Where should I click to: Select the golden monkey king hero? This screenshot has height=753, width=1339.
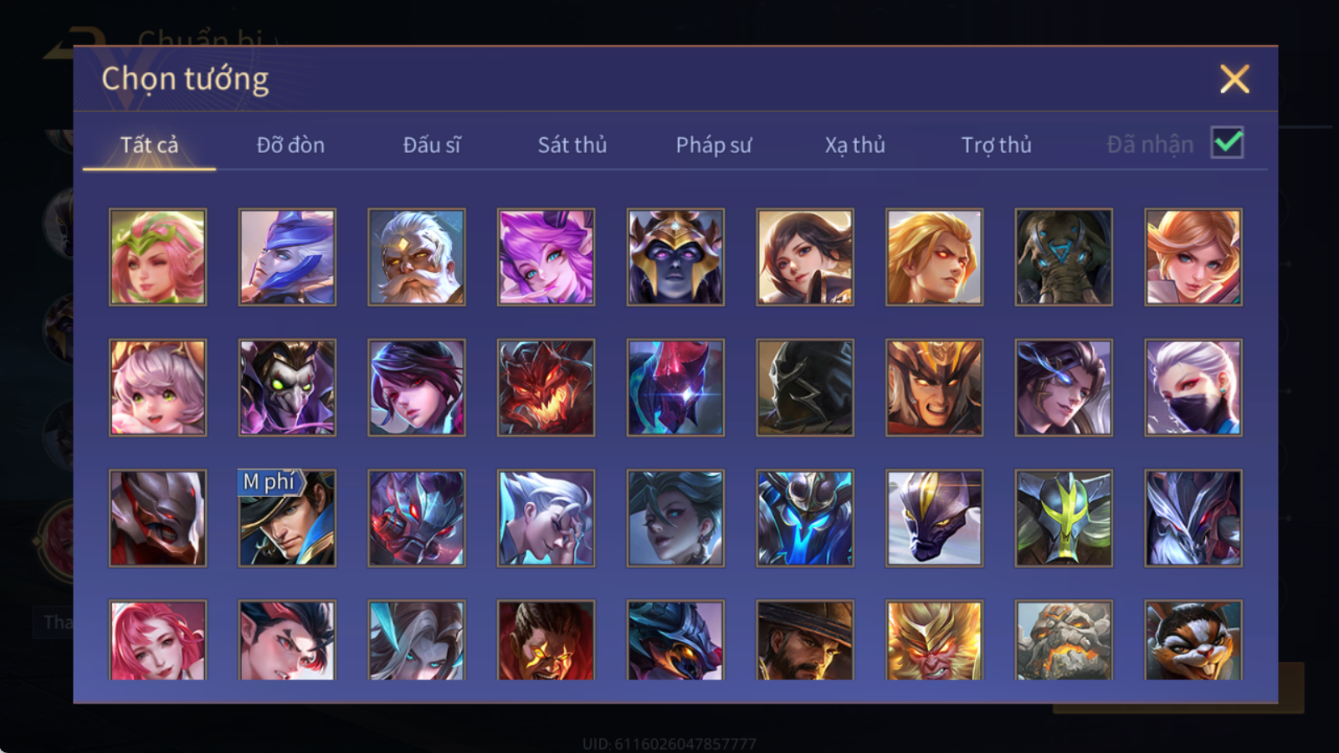coord(935,641)
